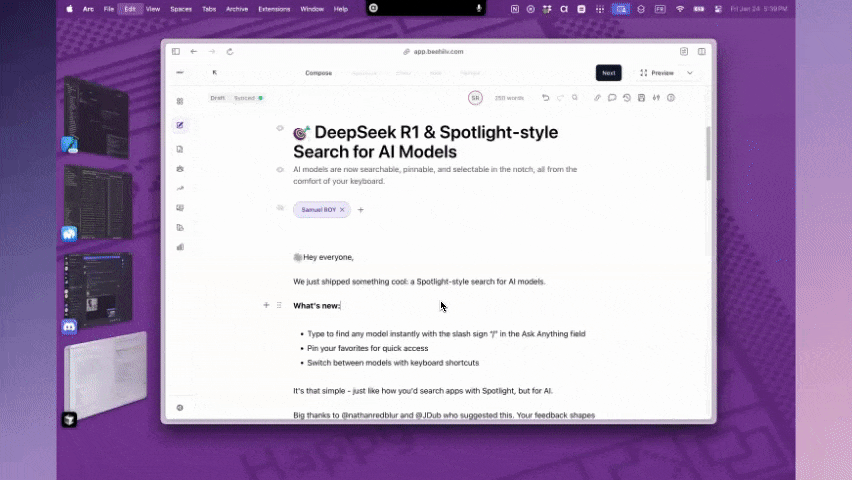The width and height of the screenshot is (852, 480).
Task: Redo the last edit
Action: pos(560,98)
